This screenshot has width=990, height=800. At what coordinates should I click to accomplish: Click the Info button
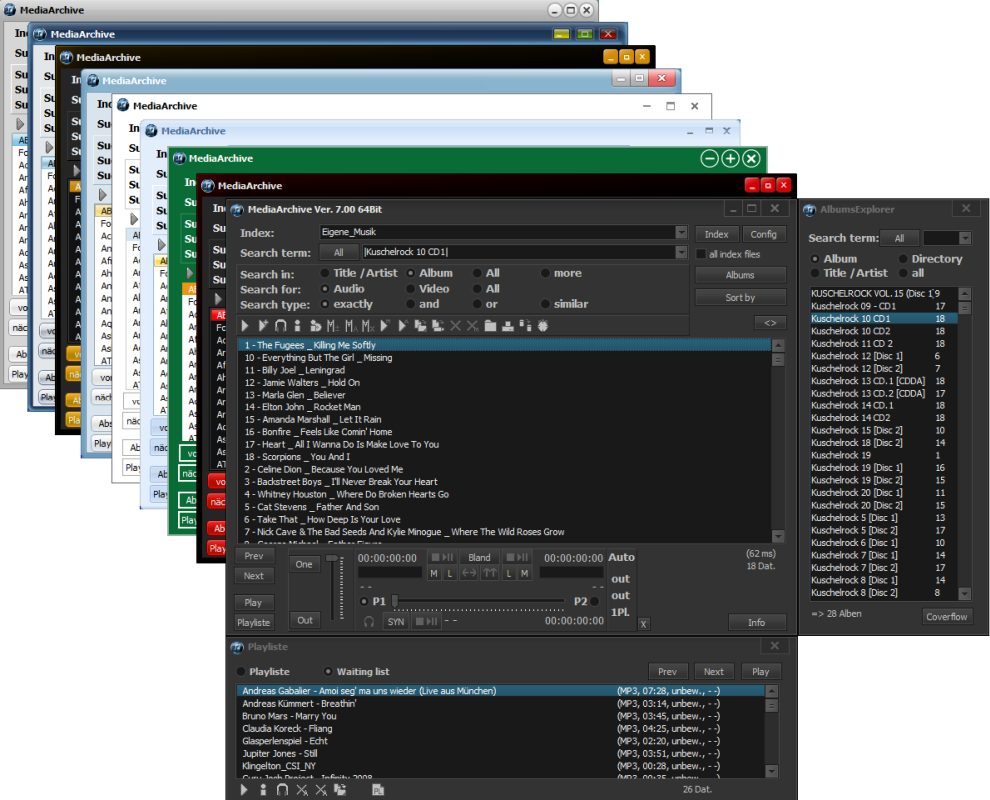coord(757,623)
